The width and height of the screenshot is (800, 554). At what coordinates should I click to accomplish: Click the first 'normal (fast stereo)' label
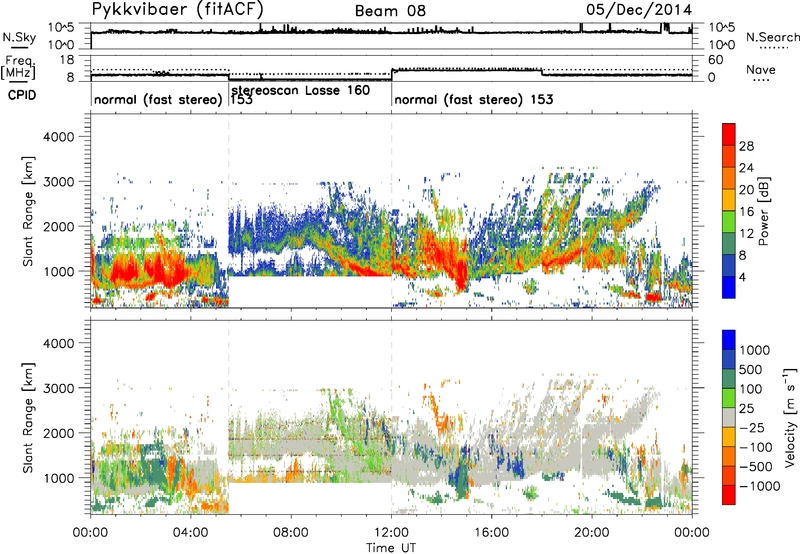tap(159, 99)
